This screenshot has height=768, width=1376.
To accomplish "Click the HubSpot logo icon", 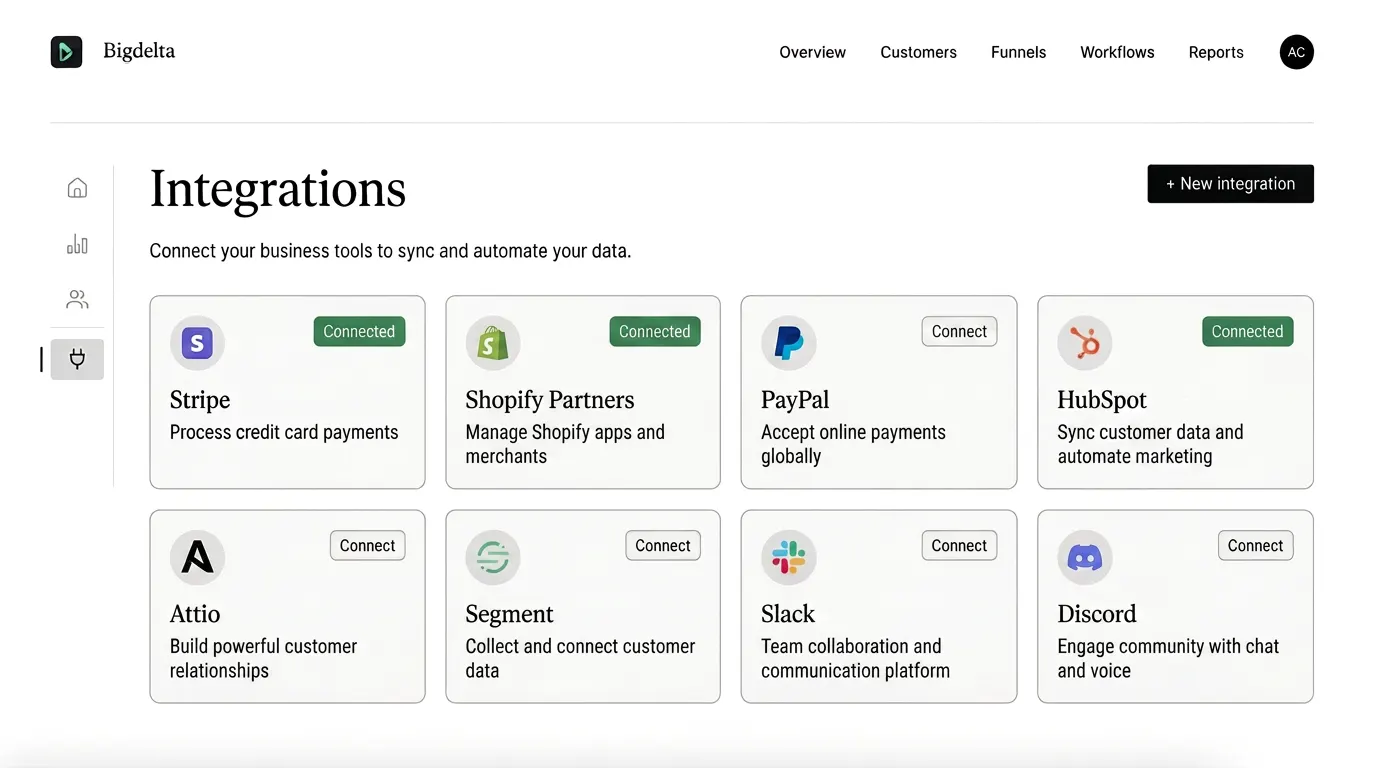I will coord(1085,344).
